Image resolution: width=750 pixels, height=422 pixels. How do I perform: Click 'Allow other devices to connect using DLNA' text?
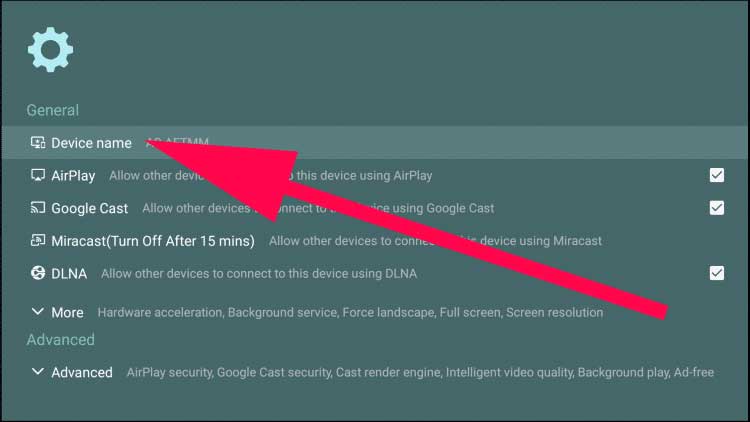point(259,274)
